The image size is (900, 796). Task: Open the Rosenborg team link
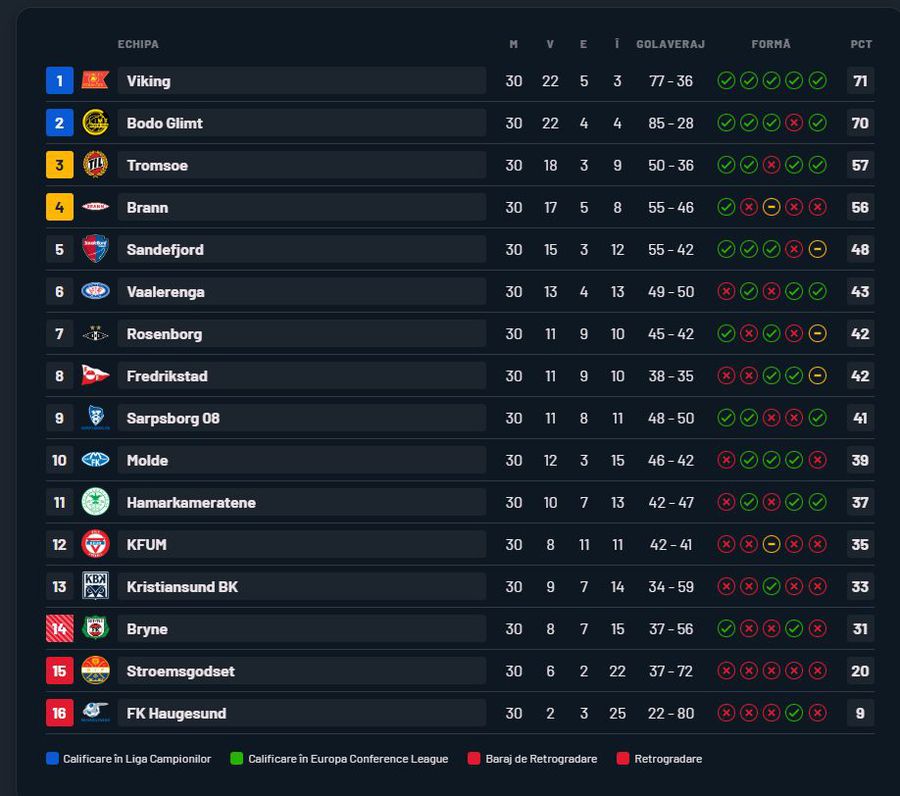pos(164,334)
